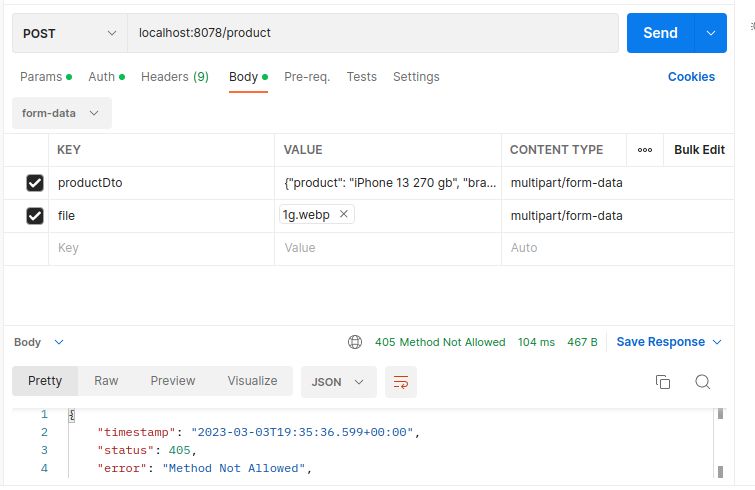Remove the 1g.webp file attachment
The width and height of the screenshot is (755, 490).
point(343,214)
